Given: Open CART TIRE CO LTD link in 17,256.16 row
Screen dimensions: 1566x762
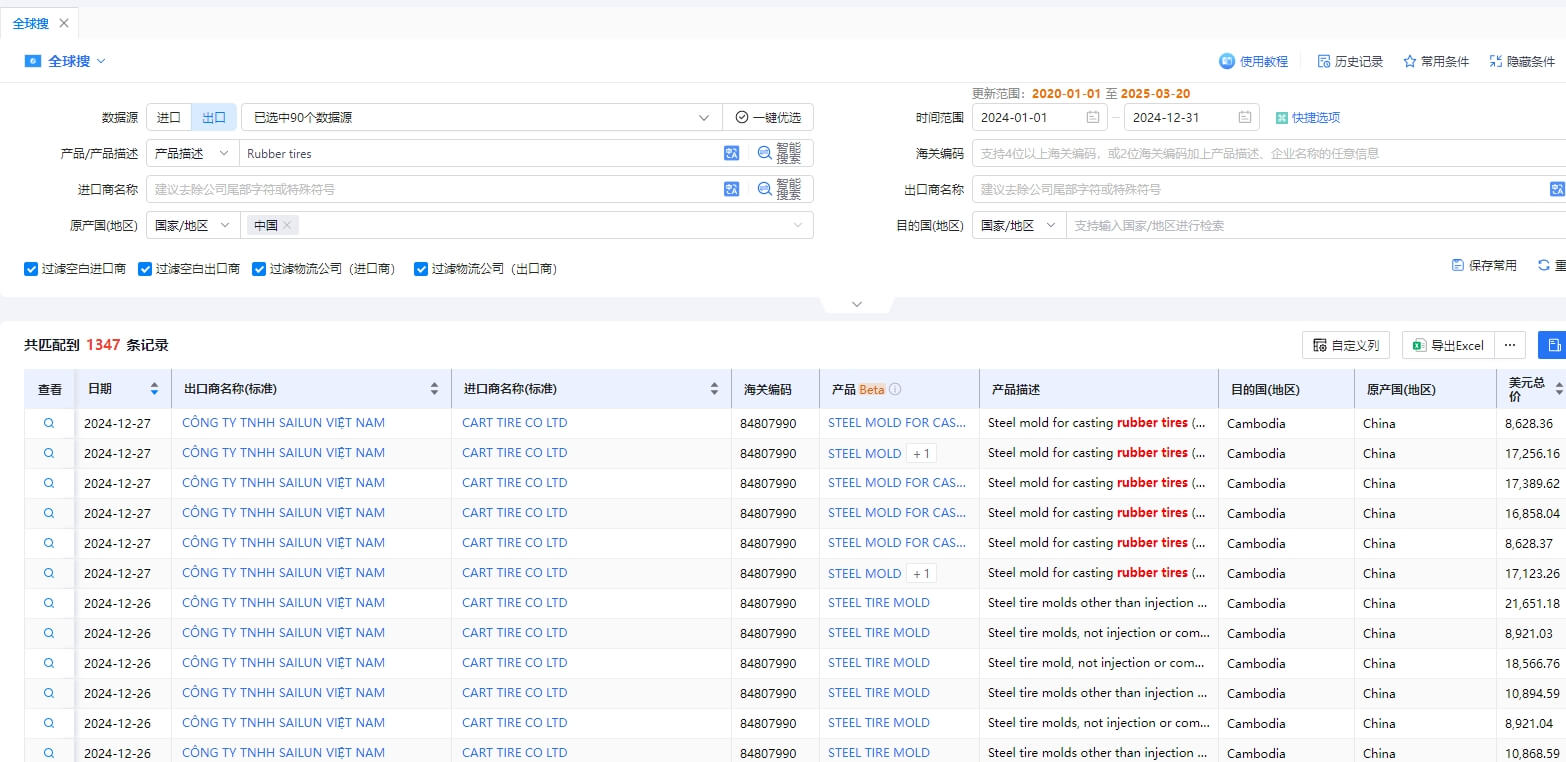Looking at the screenshot, I should pyautogui.click(x=514, y=453).
